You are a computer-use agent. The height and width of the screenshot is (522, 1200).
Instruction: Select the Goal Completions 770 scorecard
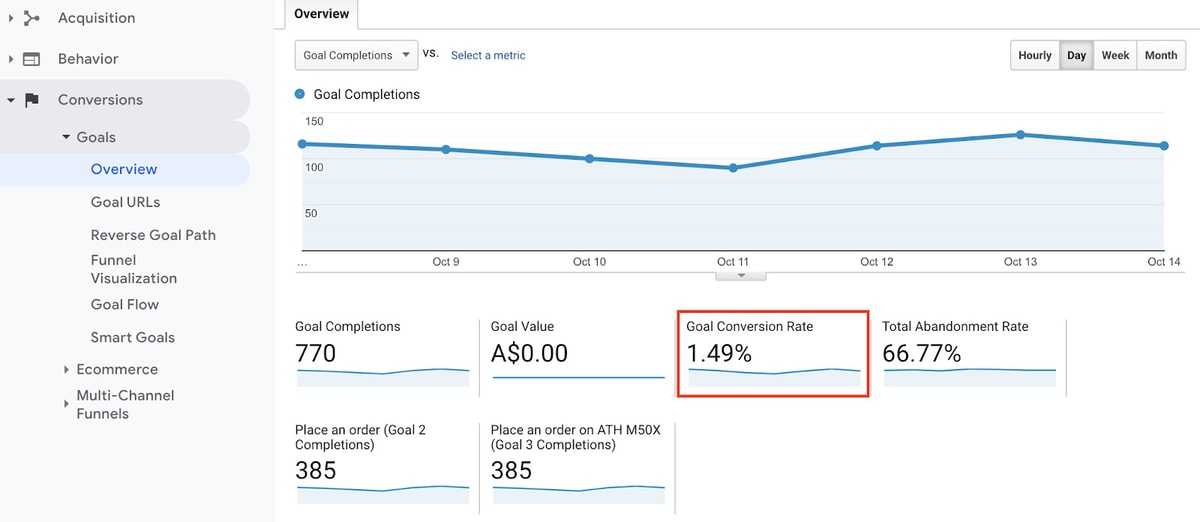point(383,353)
